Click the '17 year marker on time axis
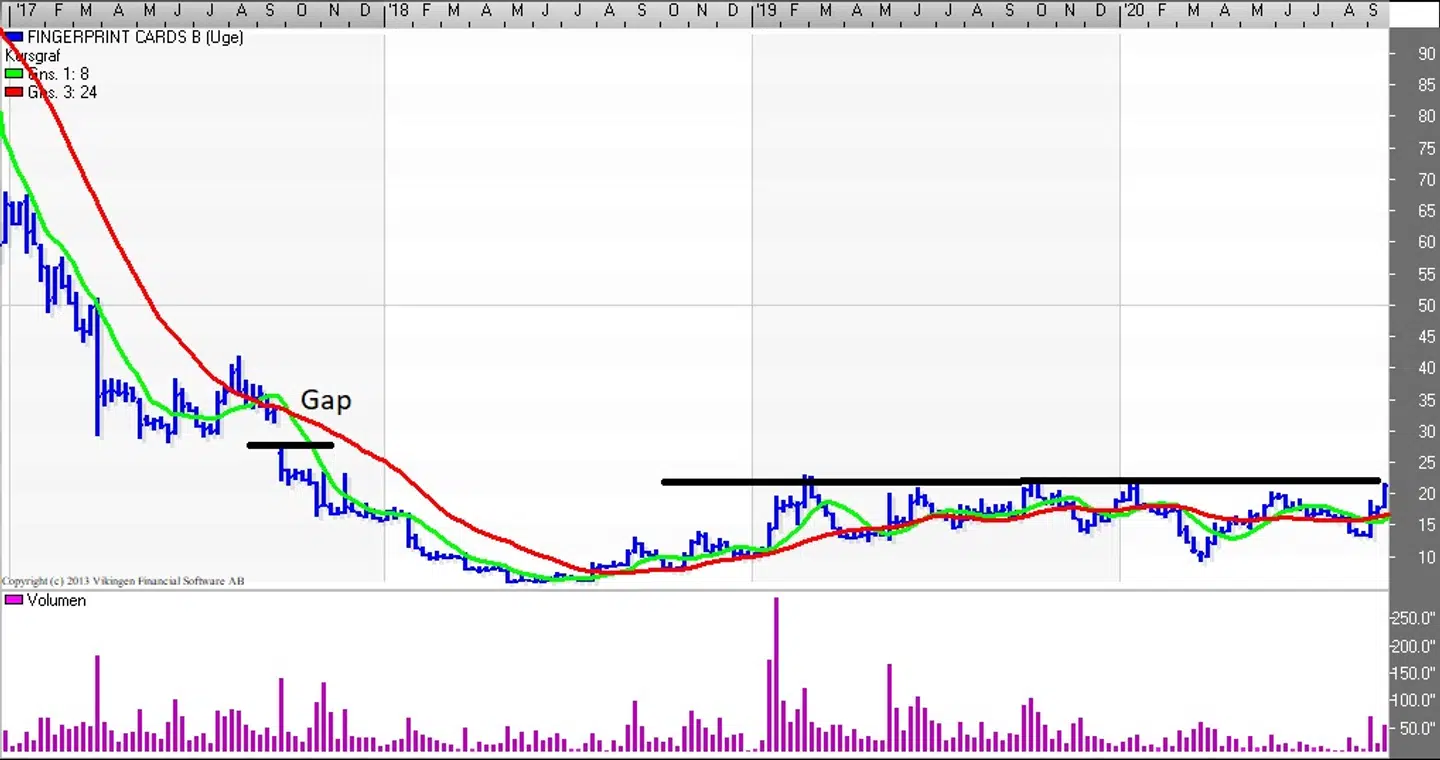 coord(25,10)
